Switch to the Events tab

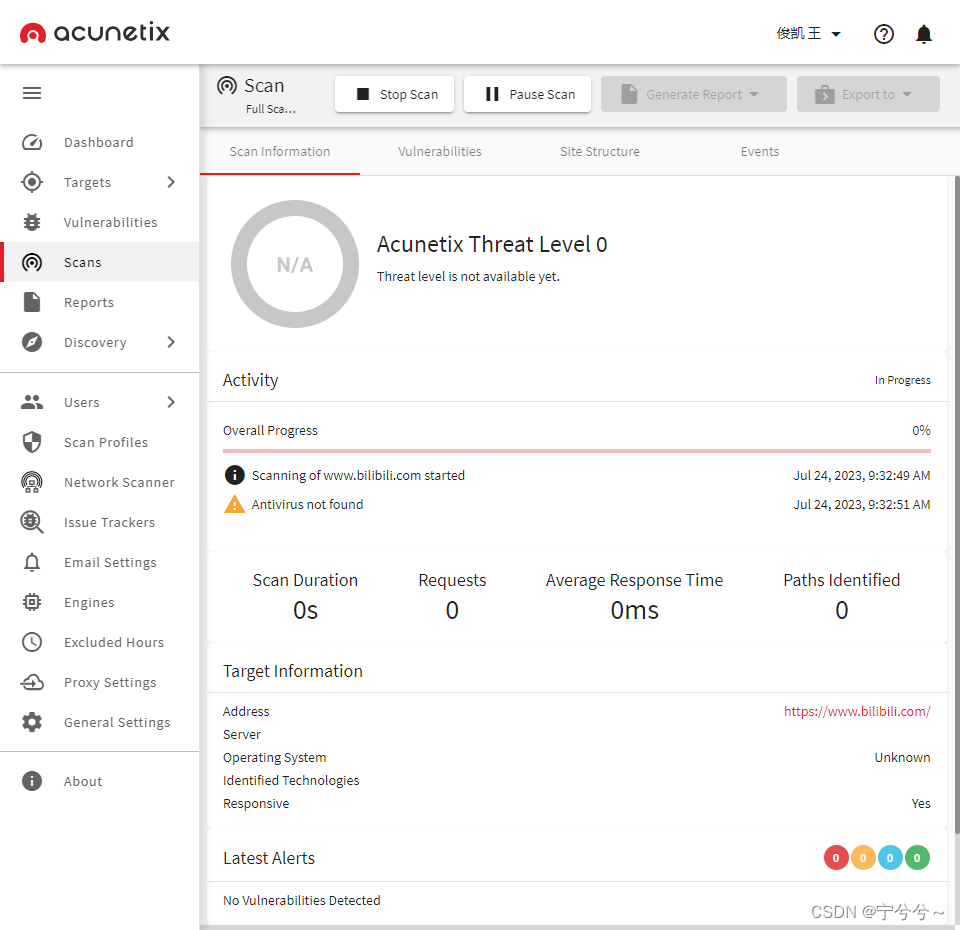click(760, 151)
